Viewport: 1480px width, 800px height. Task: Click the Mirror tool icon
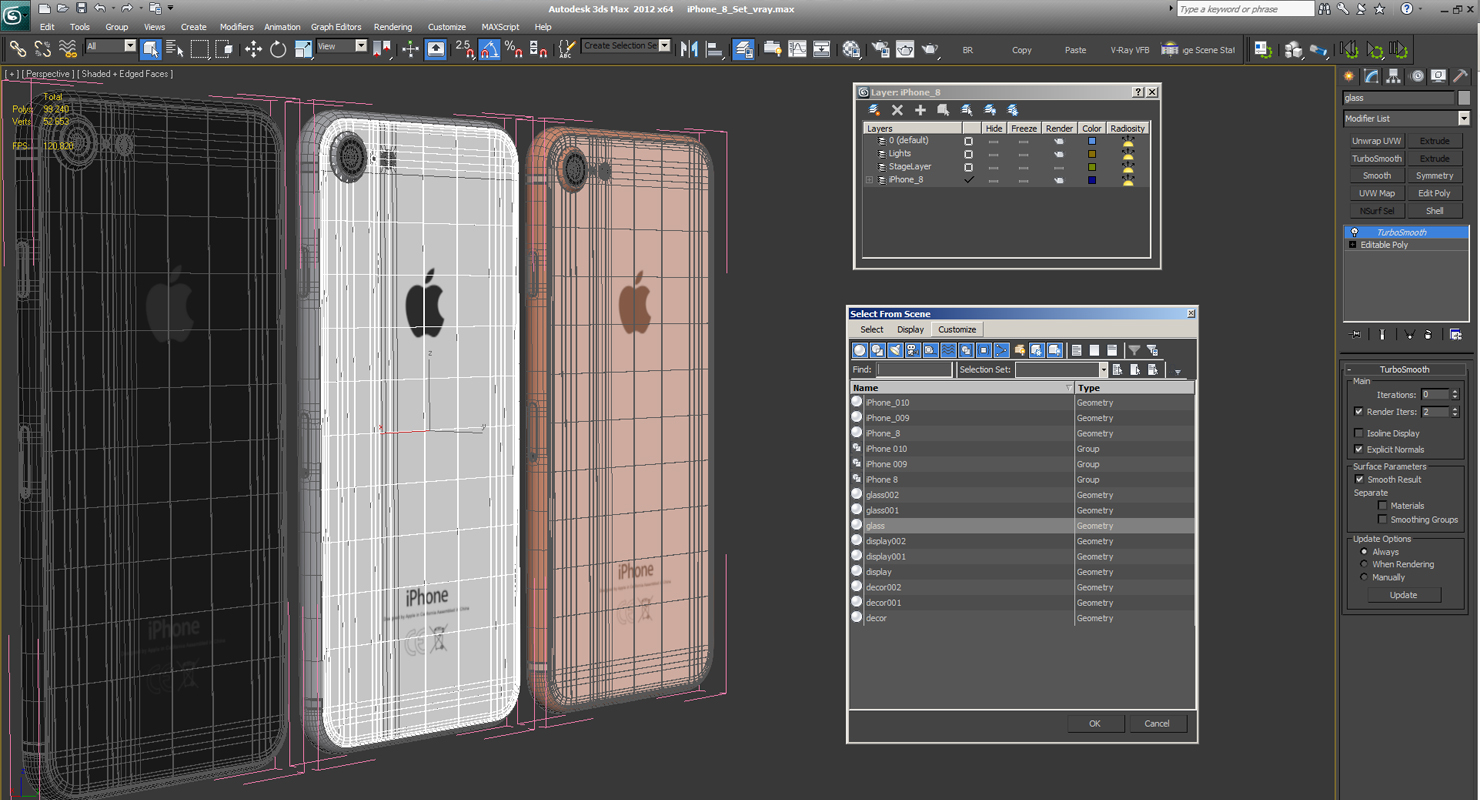pos(689,48)
